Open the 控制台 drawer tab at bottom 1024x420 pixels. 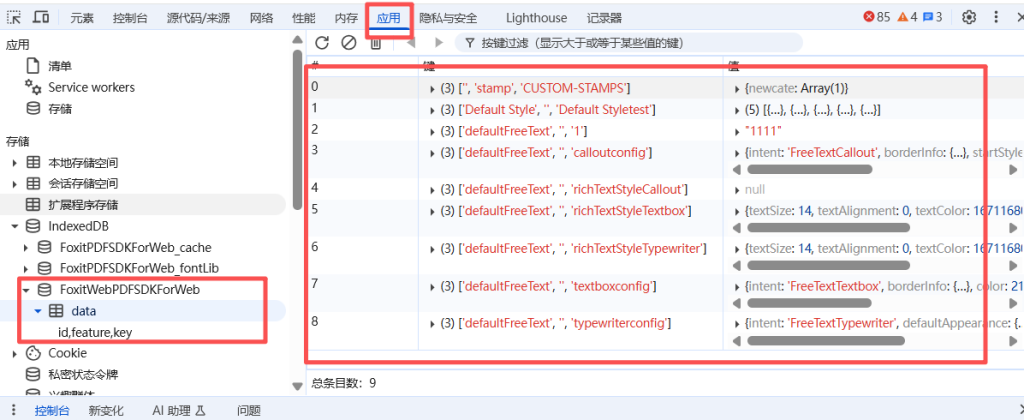(x=52, y=410)
